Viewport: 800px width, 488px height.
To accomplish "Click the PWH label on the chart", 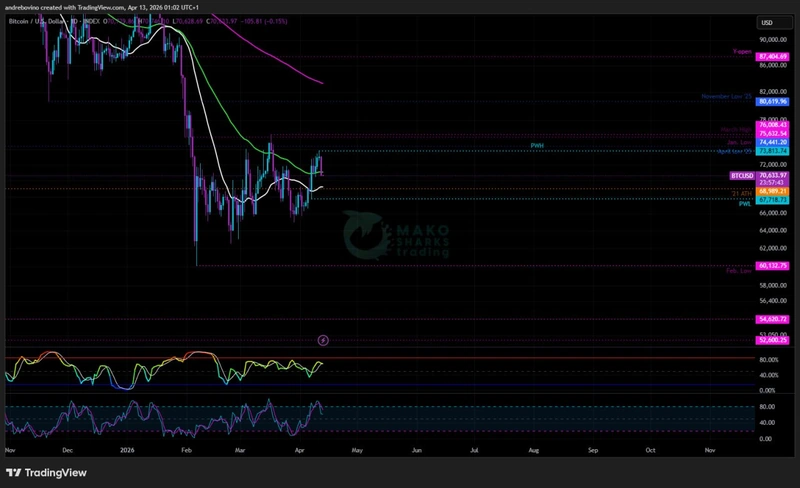I will tap(537, 146).
